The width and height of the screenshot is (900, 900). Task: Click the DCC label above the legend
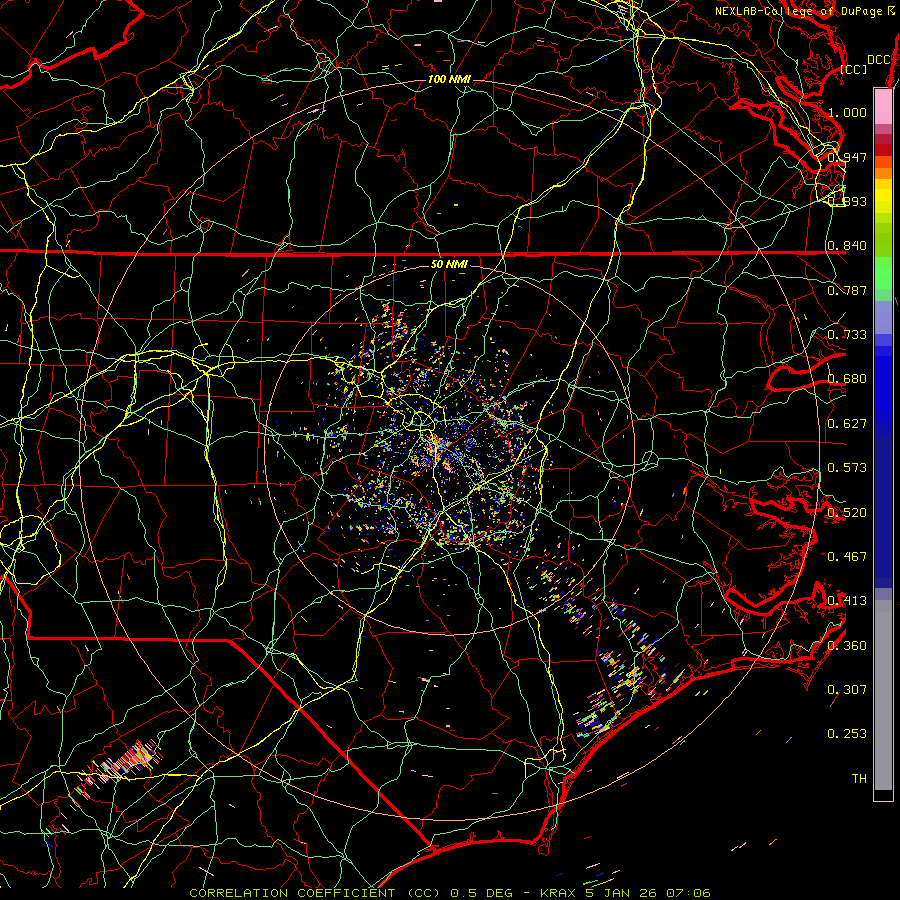tap(878, 60)
